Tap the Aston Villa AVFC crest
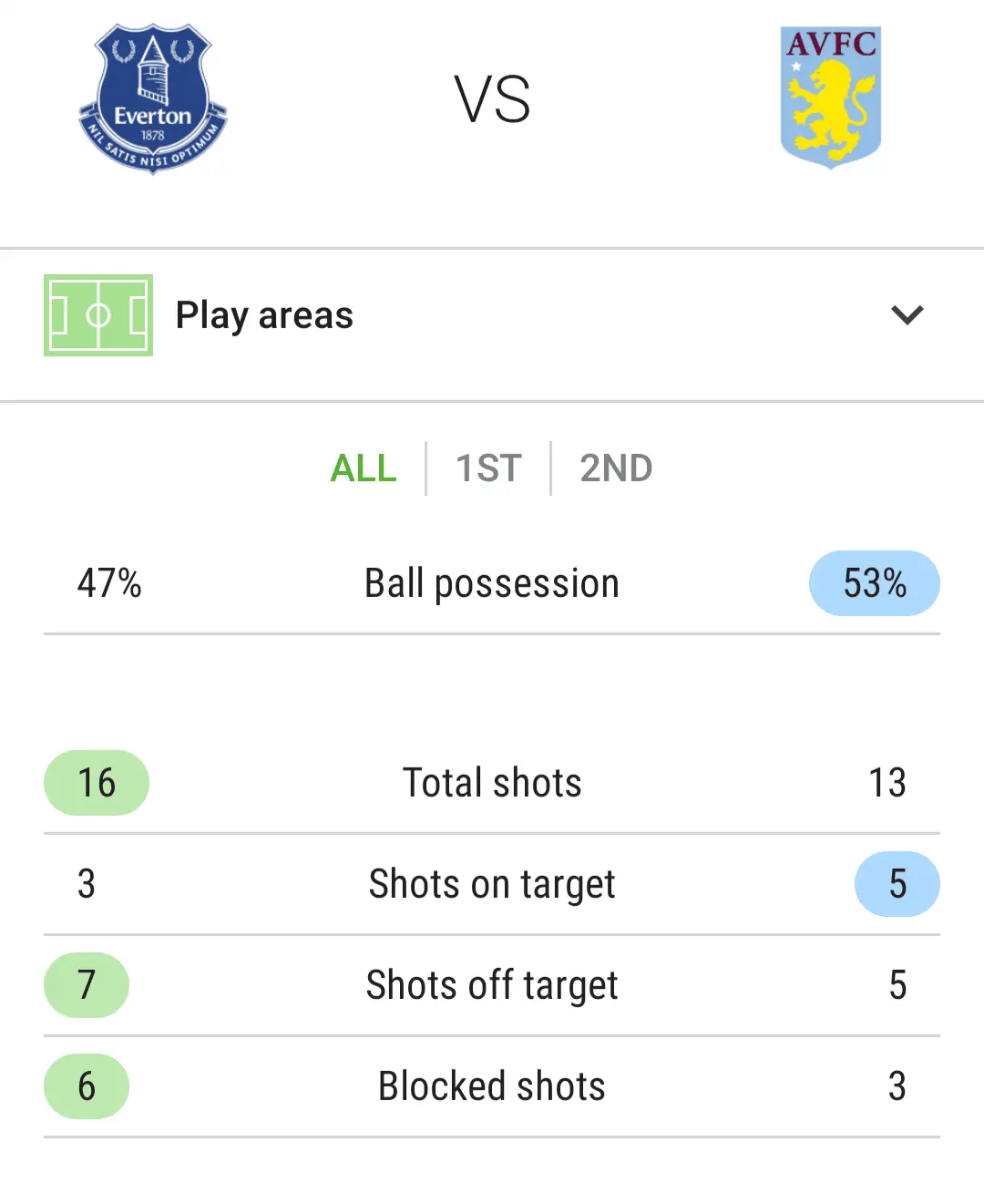 (x=830, y=97)
